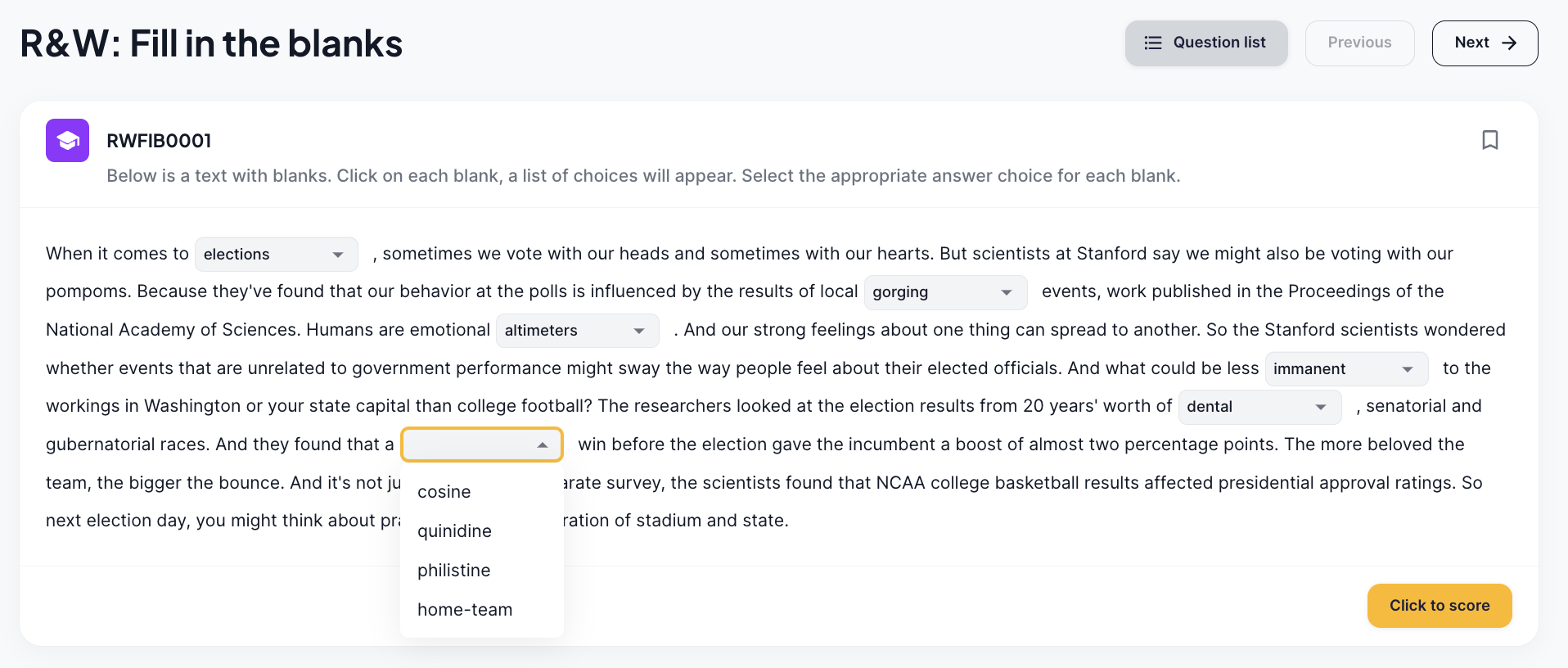Bookmark this question with the bookmark icon

point(1489,140)
